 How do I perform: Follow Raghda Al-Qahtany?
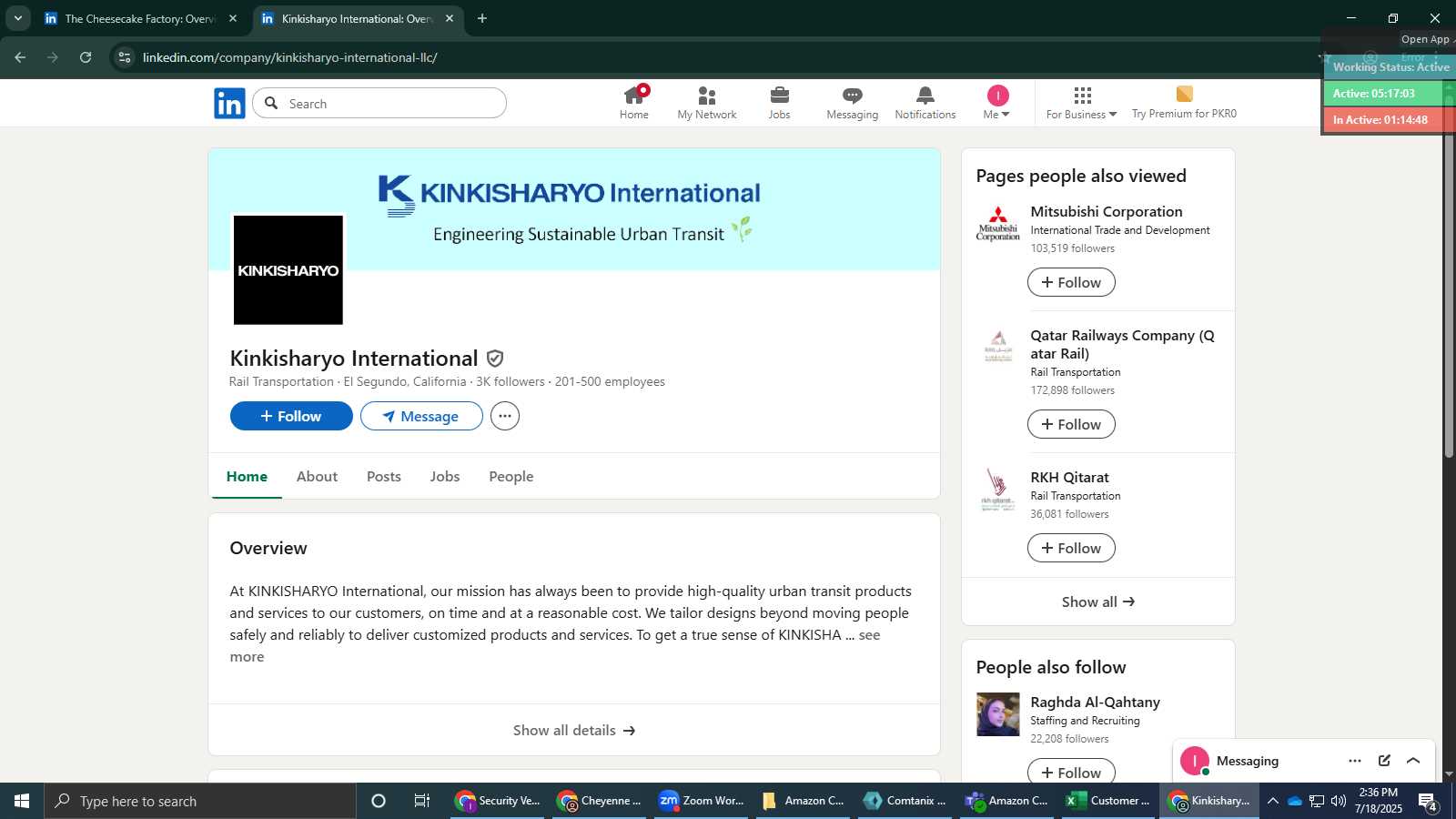(x=1071, y=772)
